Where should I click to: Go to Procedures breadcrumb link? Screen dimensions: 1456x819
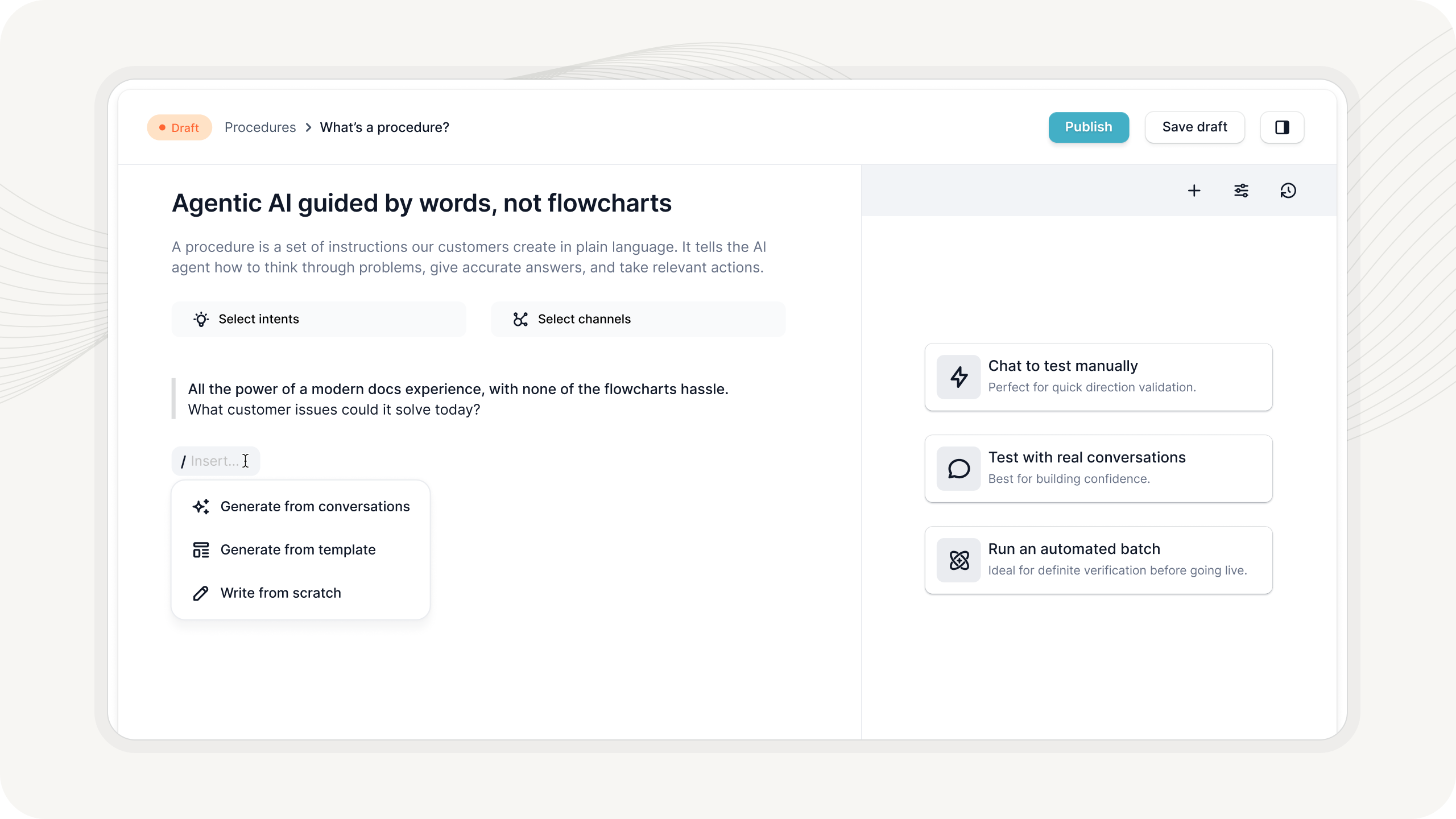[x=260, y=127]
